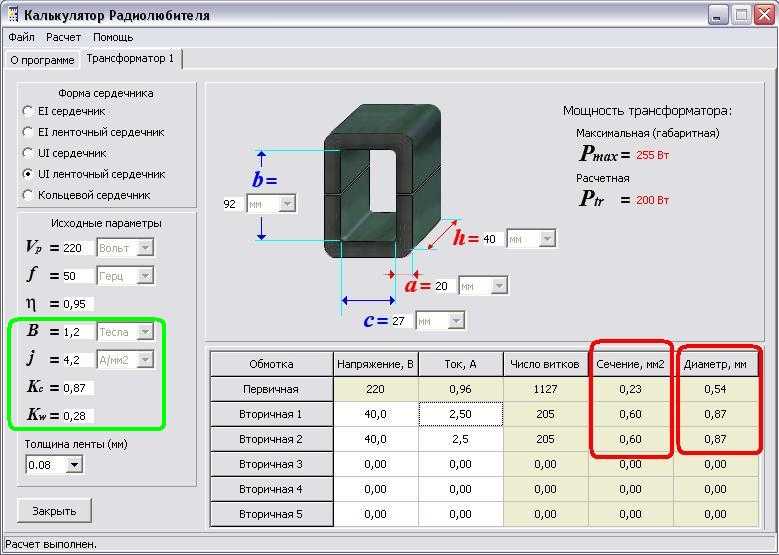Image resolution: width=779 pixels, height=555 pixels.
Task: Select the Вторичная 5 row header
Action: [x=271, y=514]
